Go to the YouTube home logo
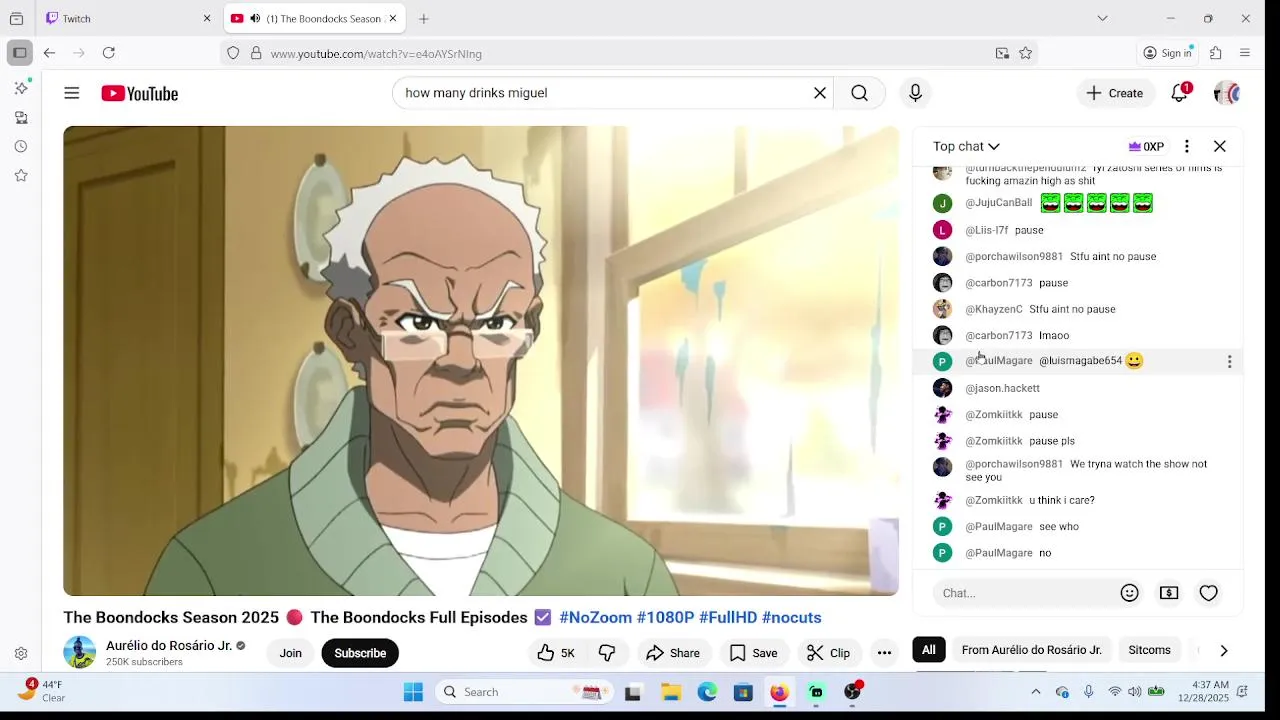Viewport: 1280px width, 720px height. (x=139, y=93)
